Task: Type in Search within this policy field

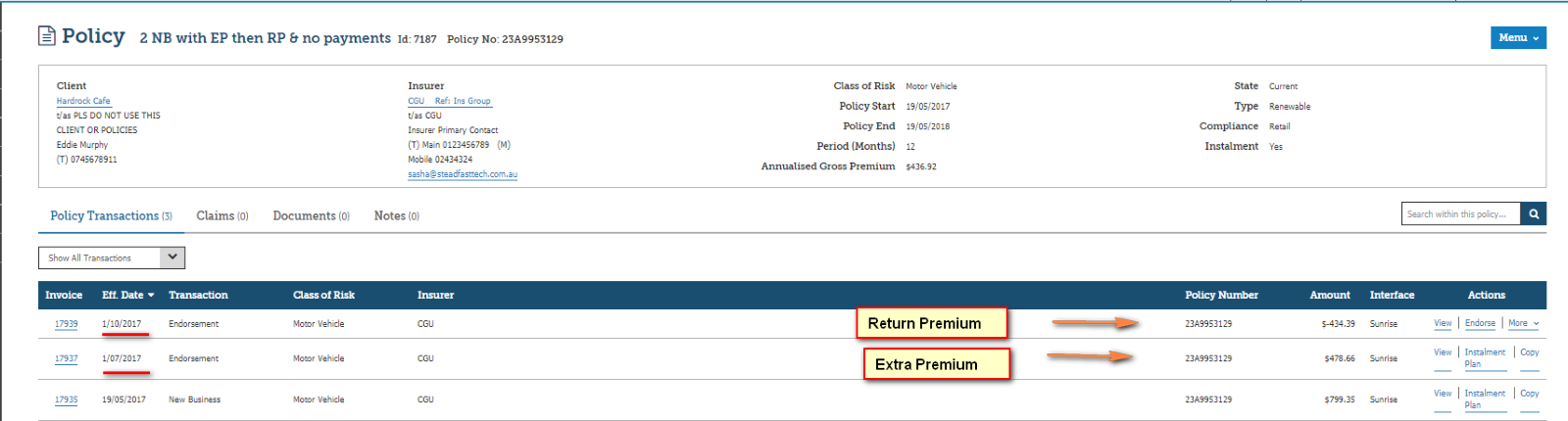Action: click(x=1459, y=213)
